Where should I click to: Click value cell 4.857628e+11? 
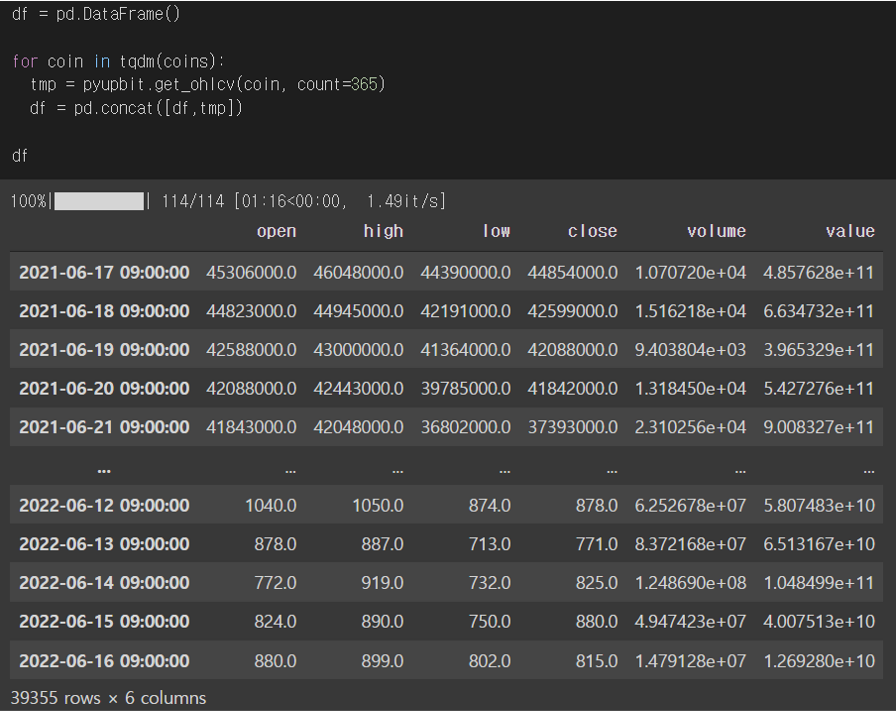pos(819,273)
